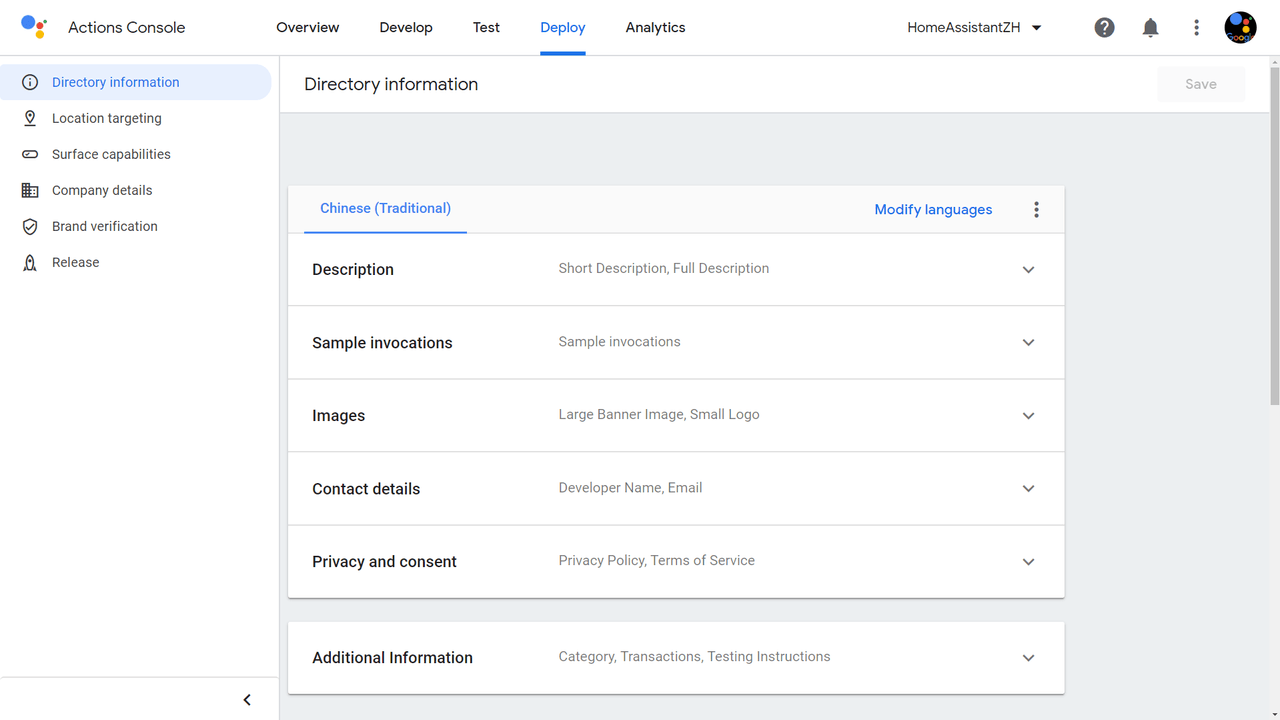Image resolution: width=1280 pixels, height=720 pixels.
Task: Click 'Large Banner Image, Small Logo' text
Action: (x=659, y=414)
